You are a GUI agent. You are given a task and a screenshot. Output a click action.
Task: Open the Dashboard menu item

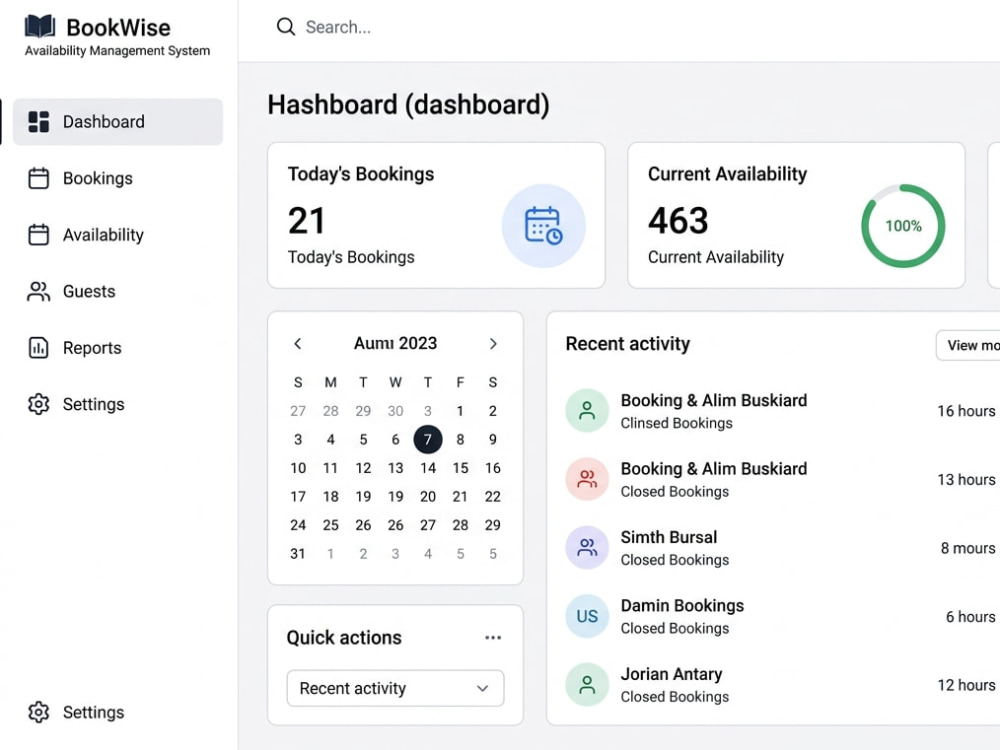click(118, 122)
